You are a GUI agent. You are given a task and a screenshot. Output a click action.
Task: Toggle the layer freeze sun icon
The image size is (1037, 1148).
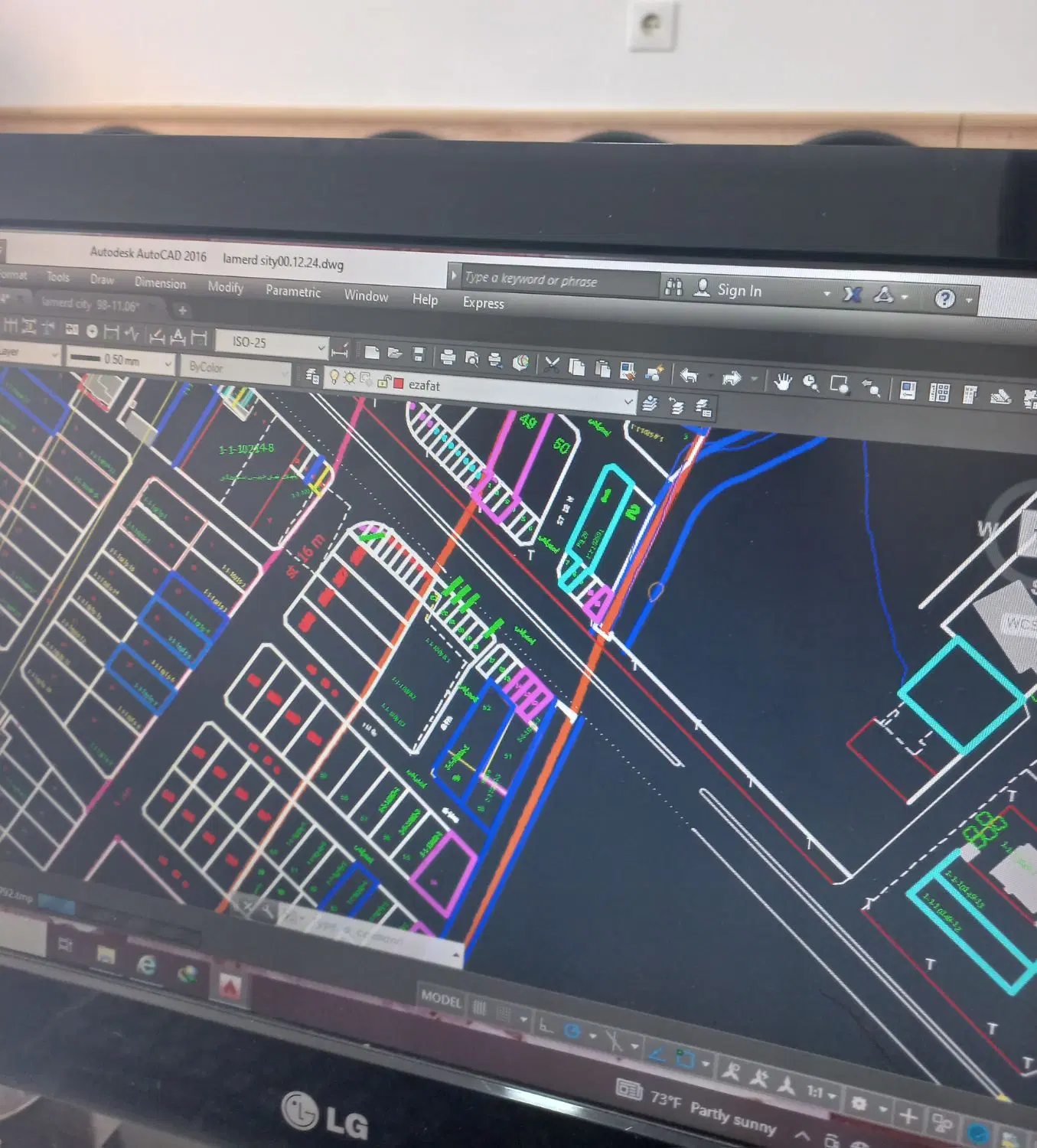pos(350,378)
